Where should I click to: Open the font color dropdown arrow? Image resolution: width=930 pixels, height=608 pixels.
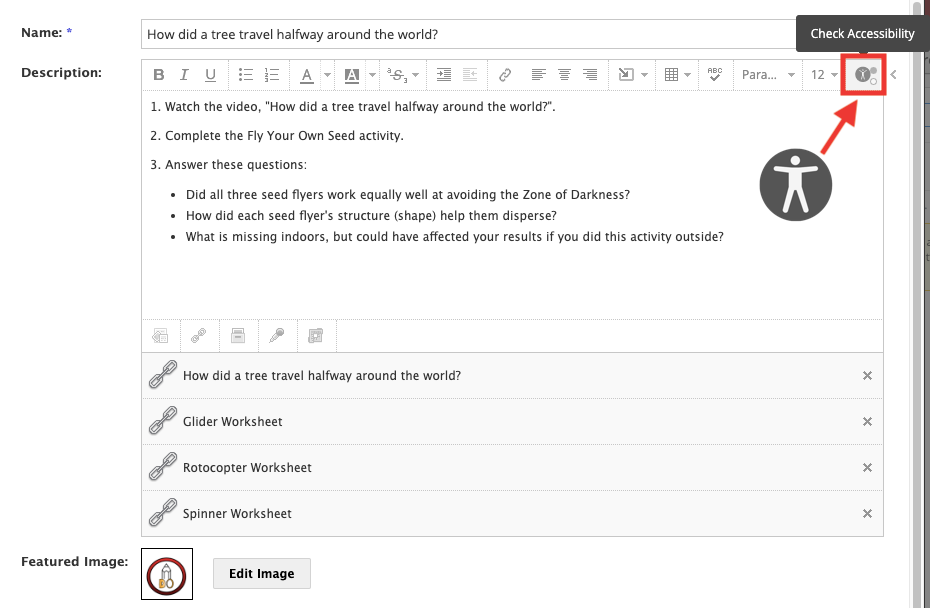(x=327, y=75)
